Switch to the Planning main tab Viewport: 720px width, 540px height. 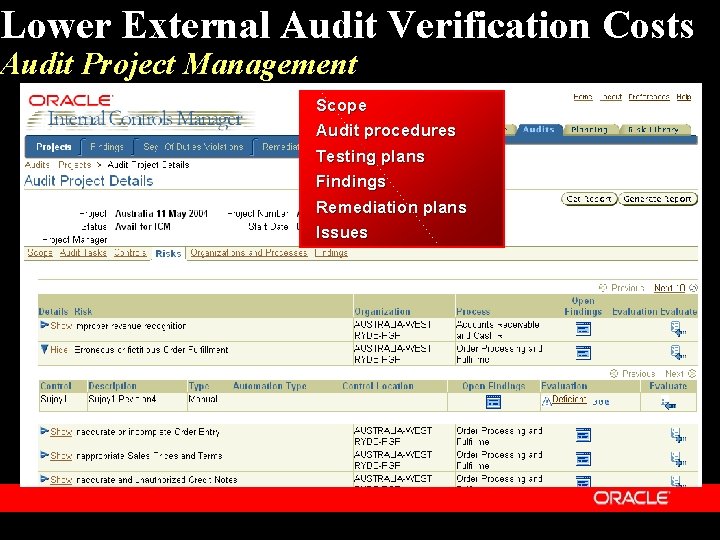pyautogui.click(x=589, y=129)
